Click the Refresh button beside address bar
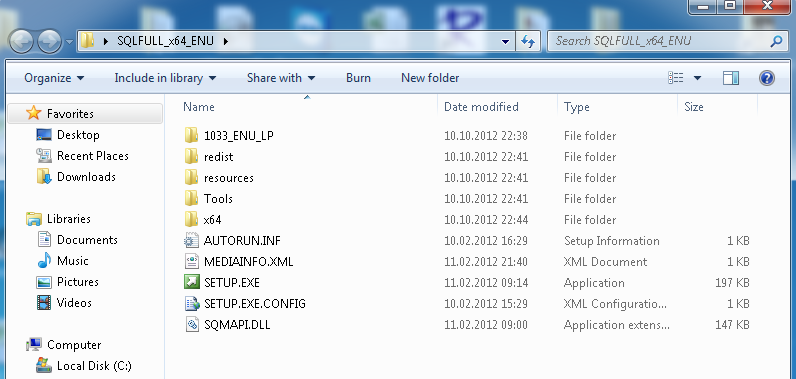796x379 pixels. click(x=528, y=42)
